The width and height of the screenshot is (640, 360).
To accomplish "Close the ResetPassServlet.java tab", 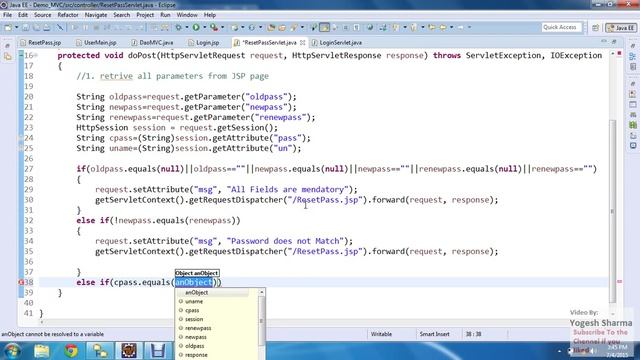I will coord(302,42).
